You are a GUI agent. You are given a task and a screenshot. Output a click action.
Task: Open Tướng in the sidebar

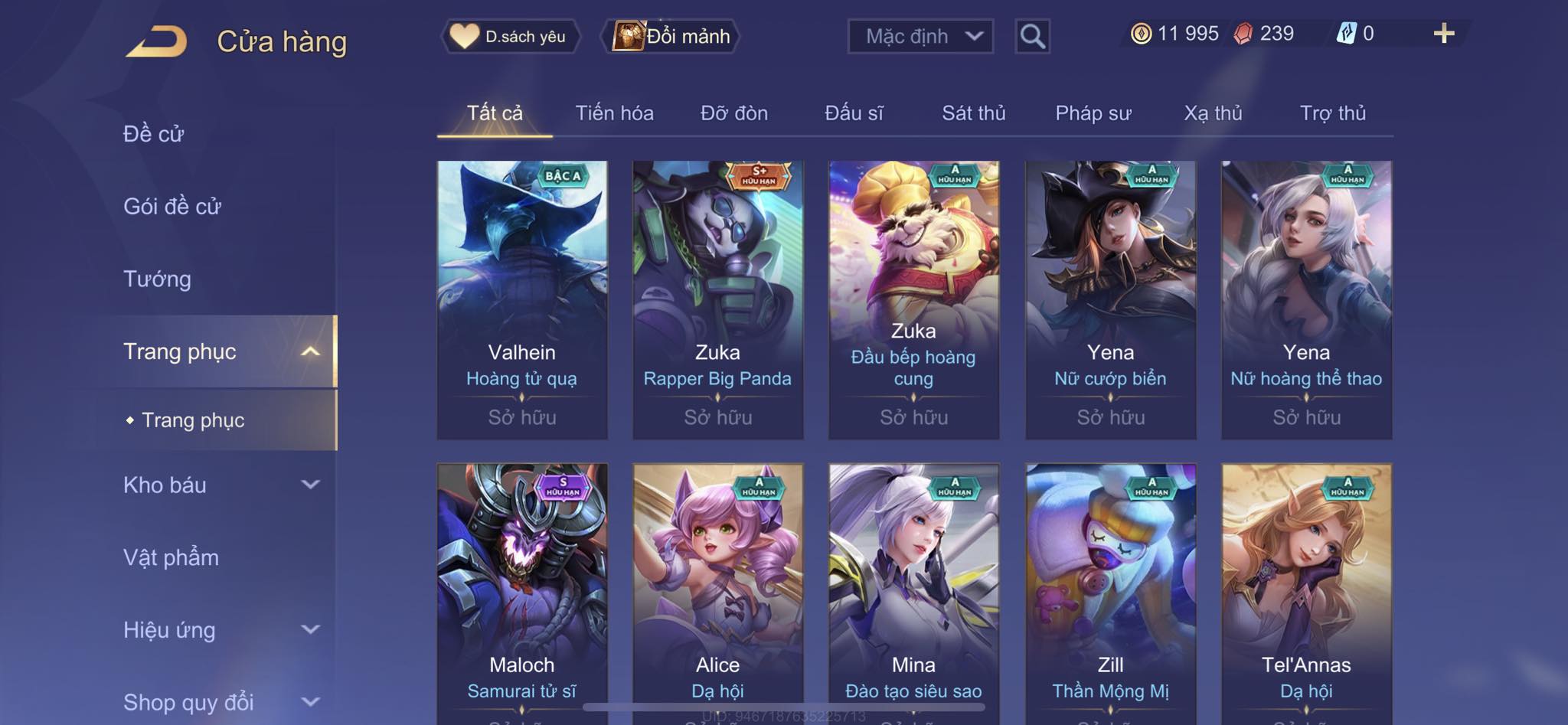(157, 279)
